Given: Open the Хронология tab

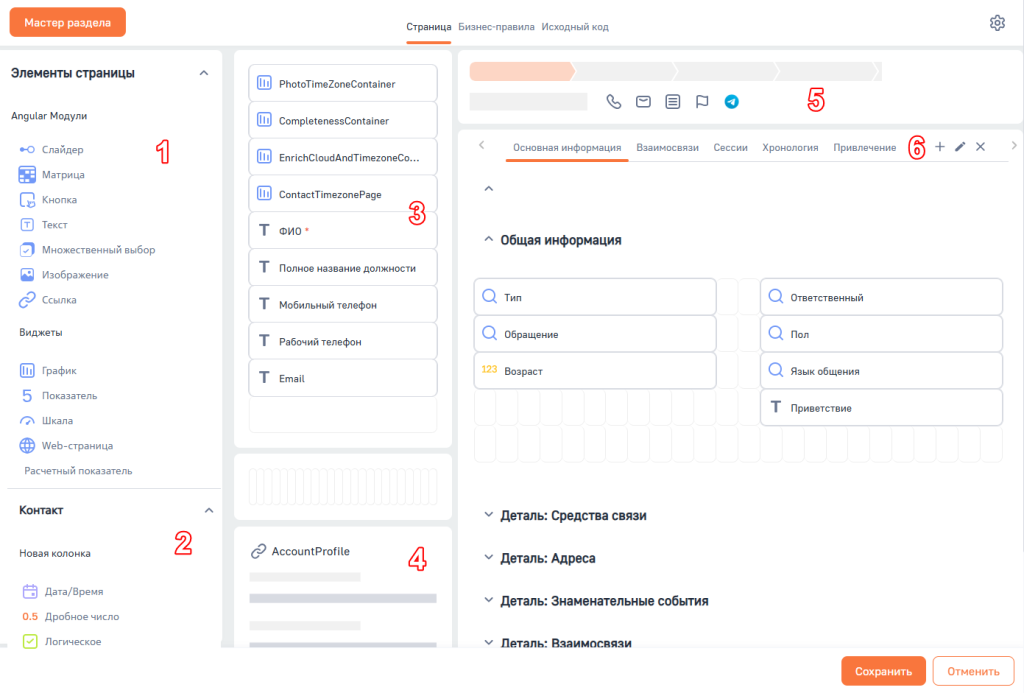Looking at the screenshot, I should point(790,147).
